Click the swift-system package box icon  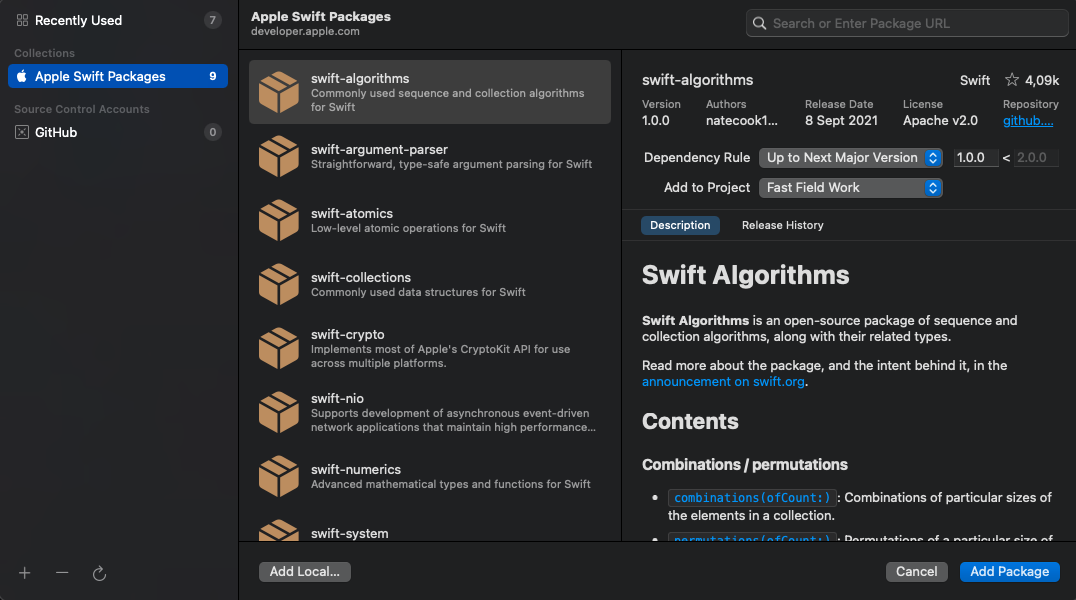click(x=279, y=531)
